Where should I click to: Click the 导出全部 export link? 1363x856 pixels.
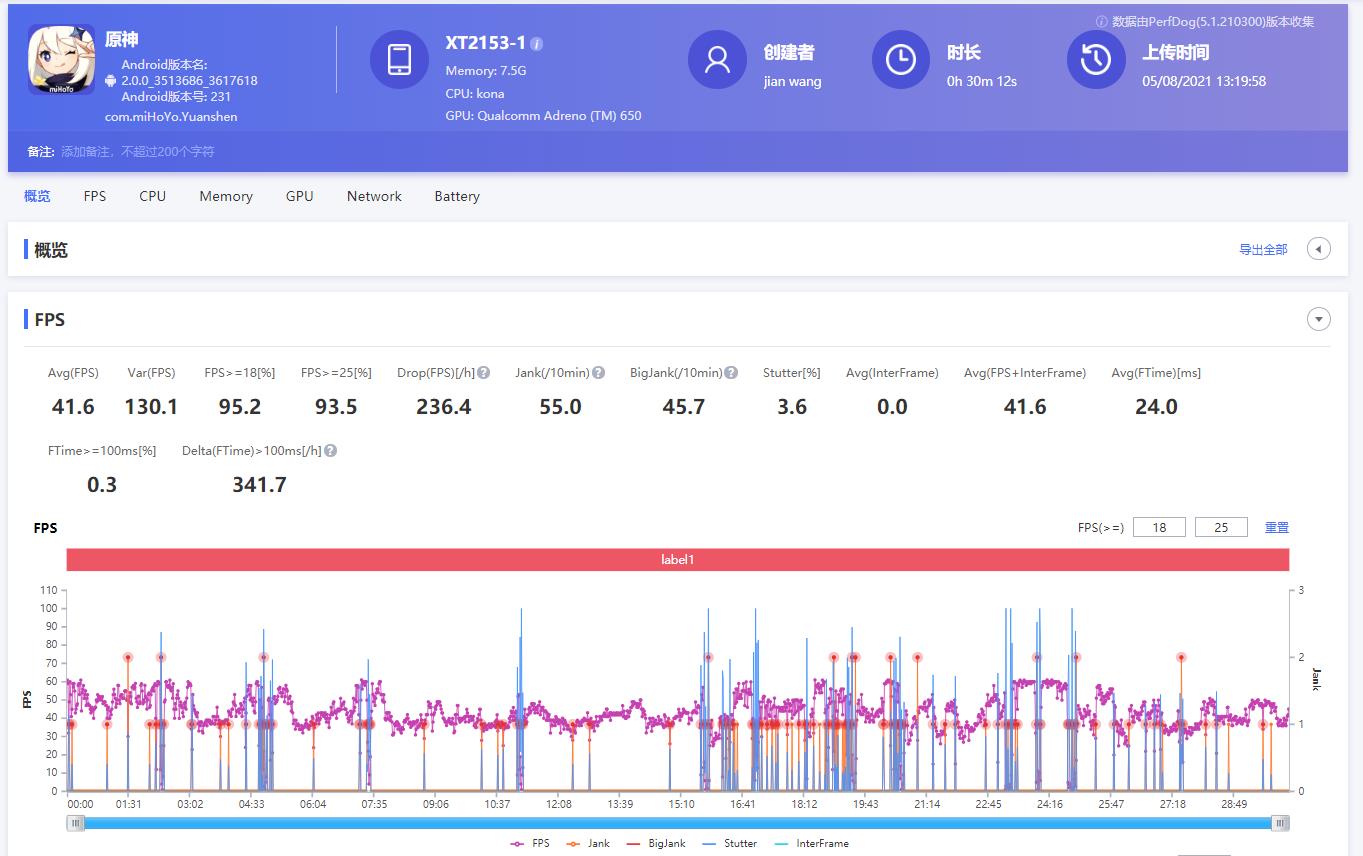pos(1262,249)
